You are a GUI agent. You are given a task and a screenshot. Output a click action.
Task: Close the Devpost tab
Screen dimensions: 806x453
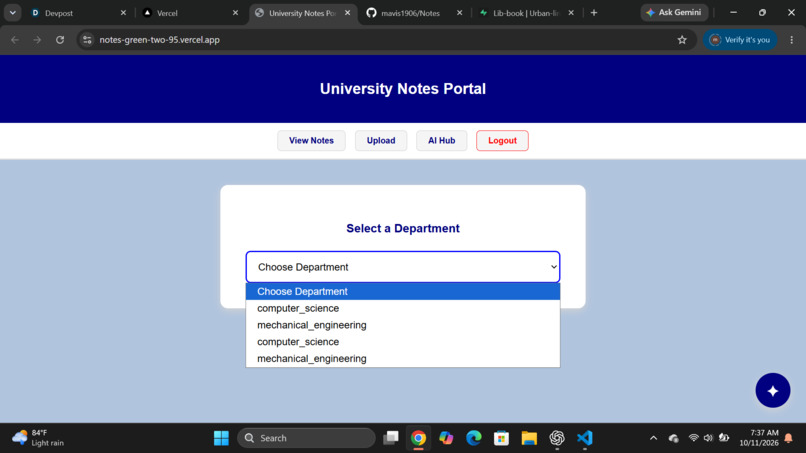pyautogui.click(x=123, y=13)
